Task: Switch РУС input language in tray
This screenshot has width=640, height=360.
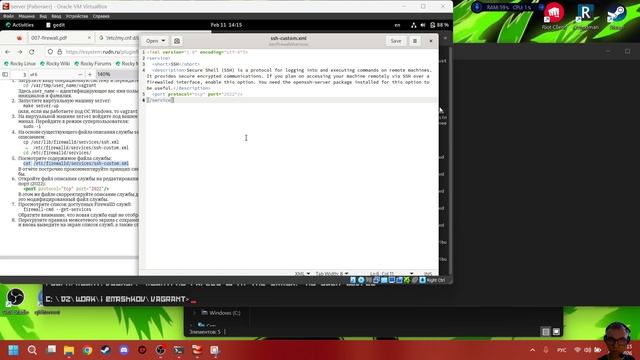Action: point(562,350)
